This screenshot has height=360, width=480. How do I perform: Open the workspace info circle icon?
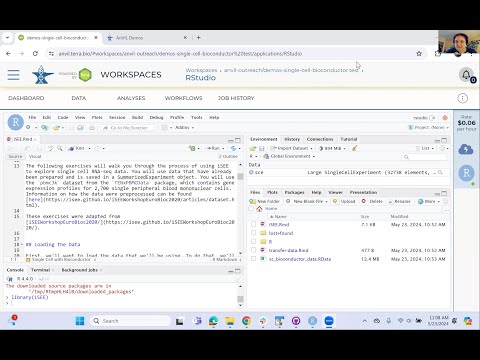pos(462,98)
